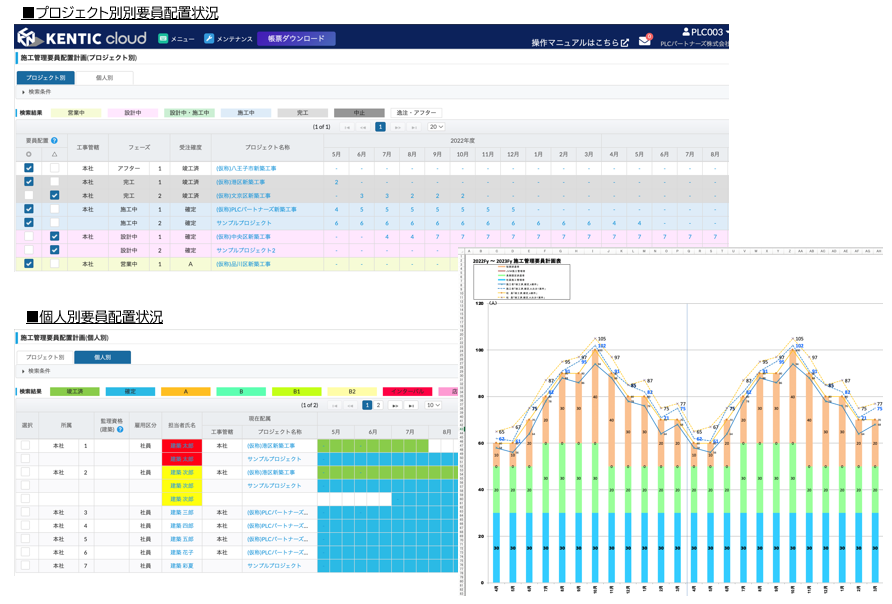Go to last page in project table
Screen dimensions: 892x604
[414, 127]
